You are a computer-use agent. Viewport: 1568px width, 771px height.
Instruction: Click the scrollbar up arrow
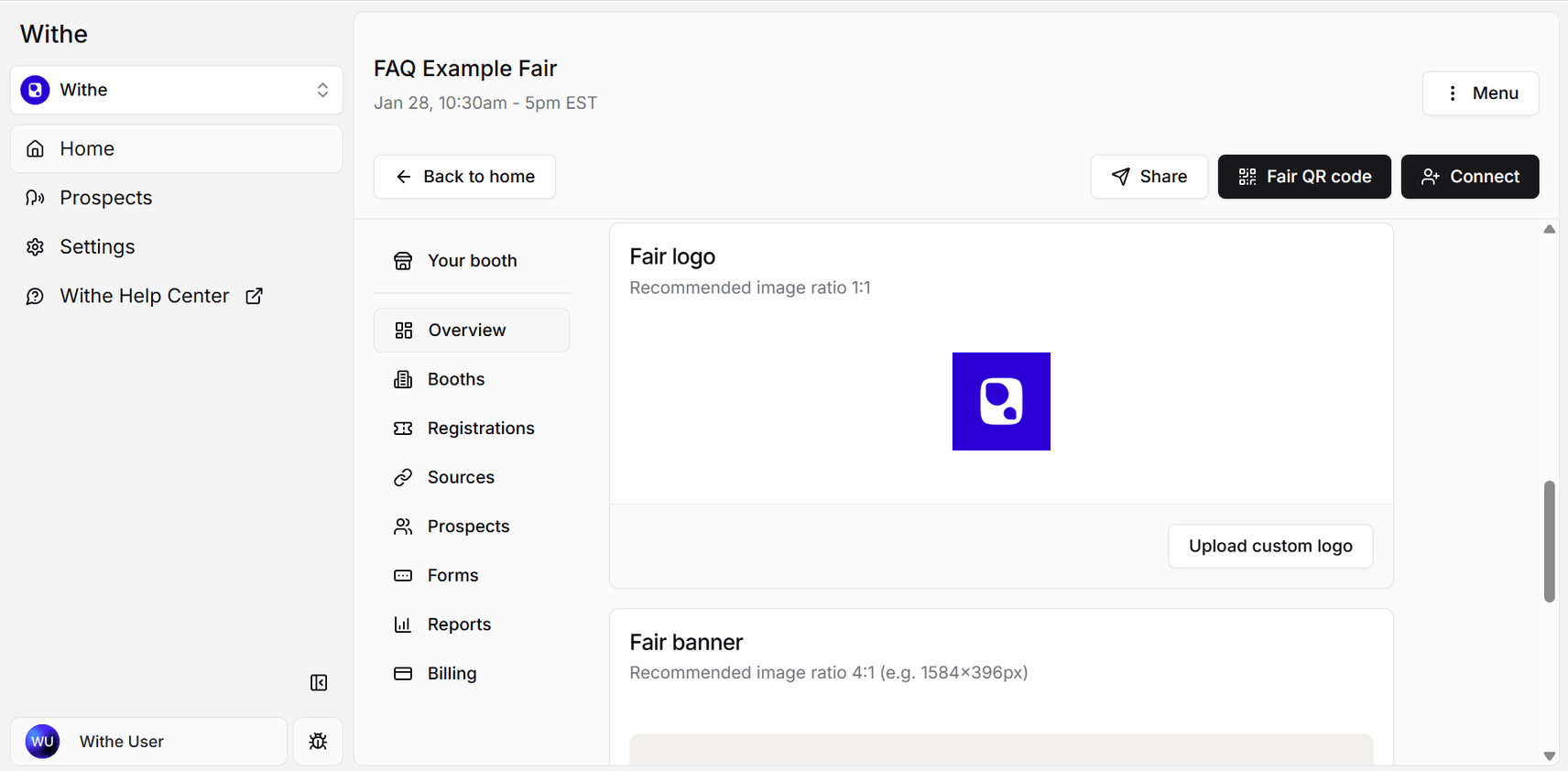[1549, 229]
